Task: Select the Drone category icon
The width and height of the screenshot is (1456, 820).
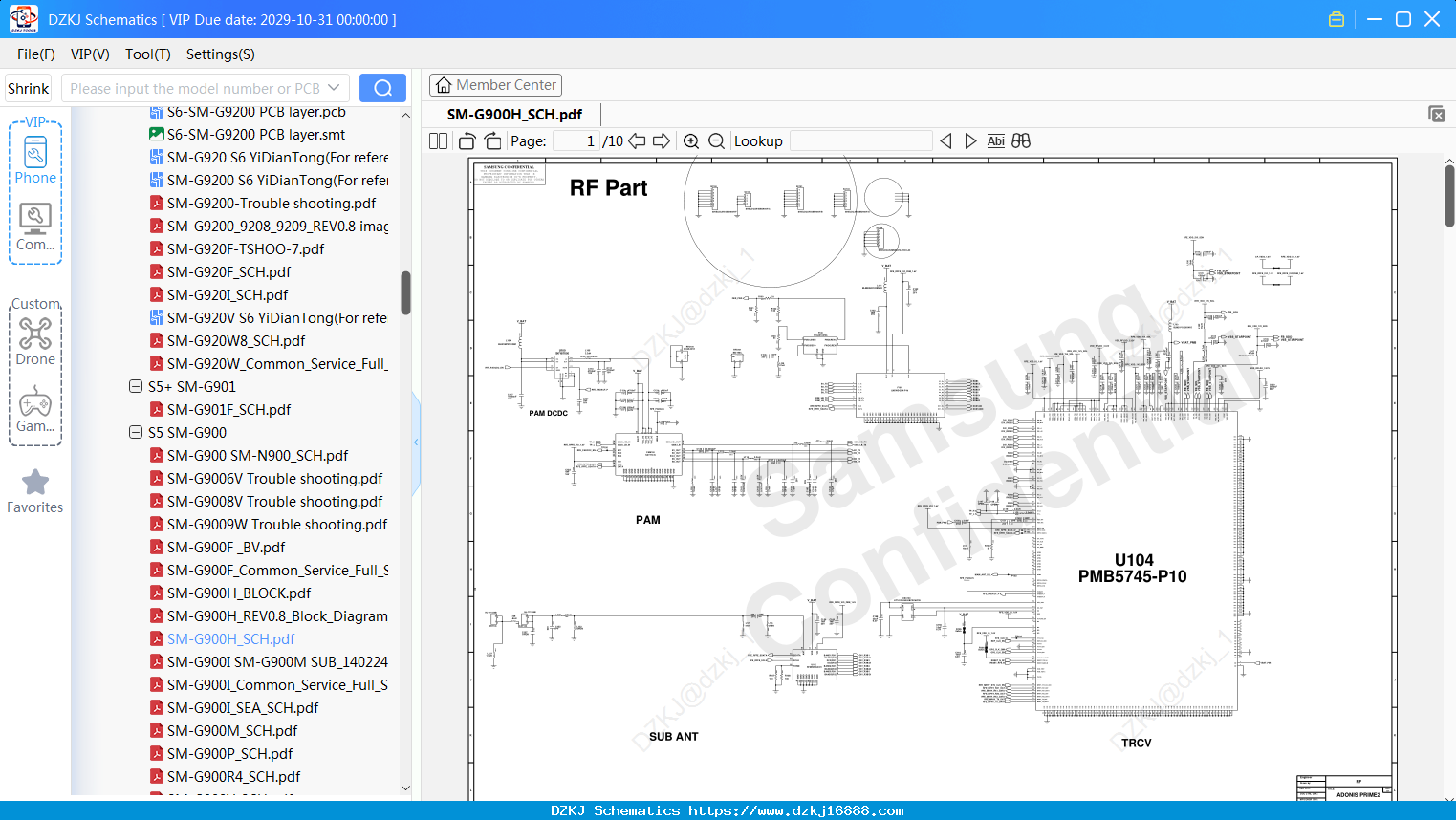Action: coord(35,341)
